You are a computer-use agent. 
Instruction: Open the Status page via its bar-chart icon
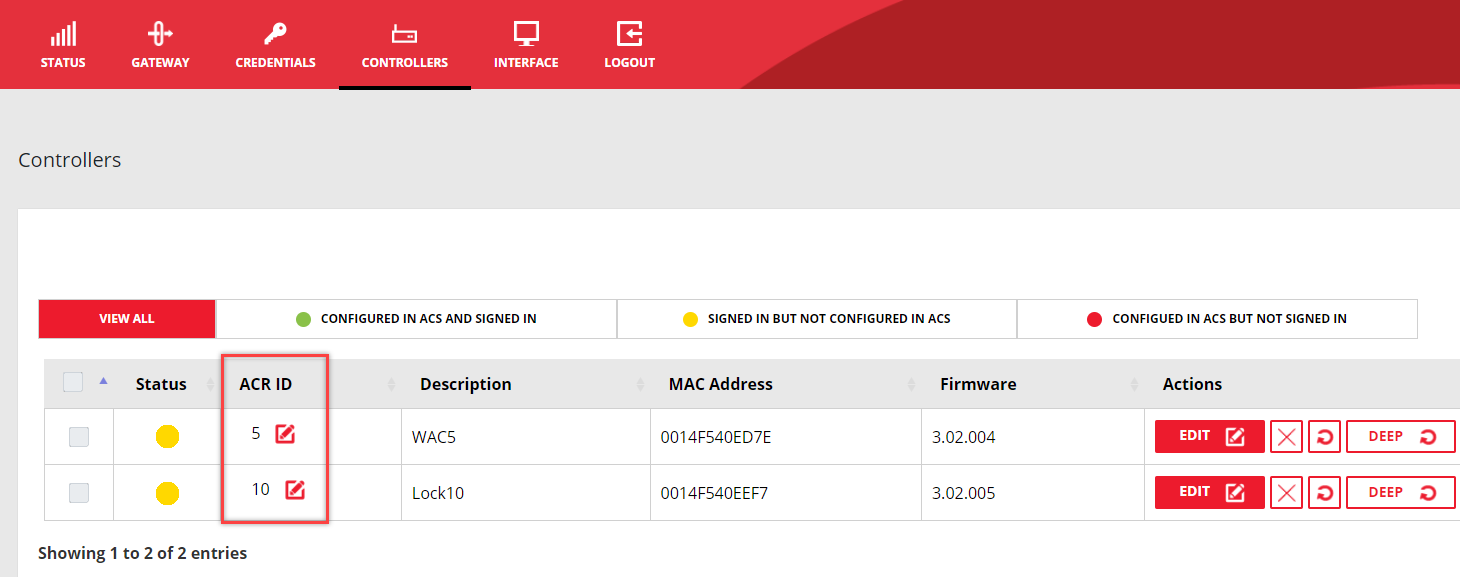[63, 32]
